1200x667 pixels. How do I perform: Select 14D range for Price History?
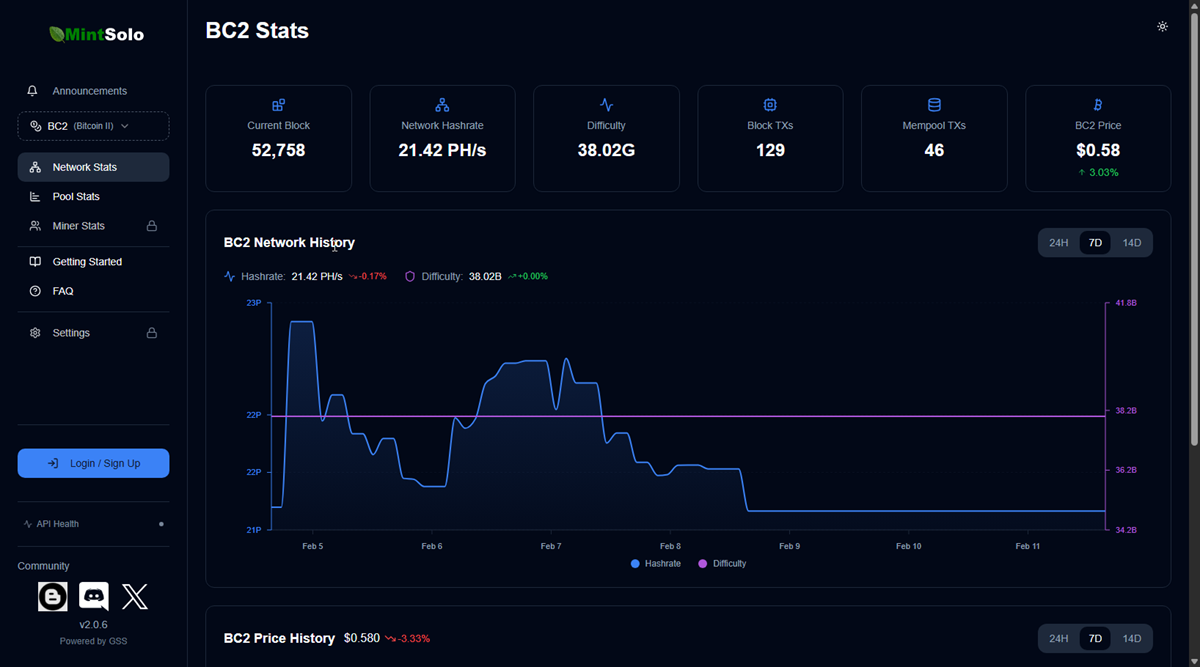[x=1131, y=639]
